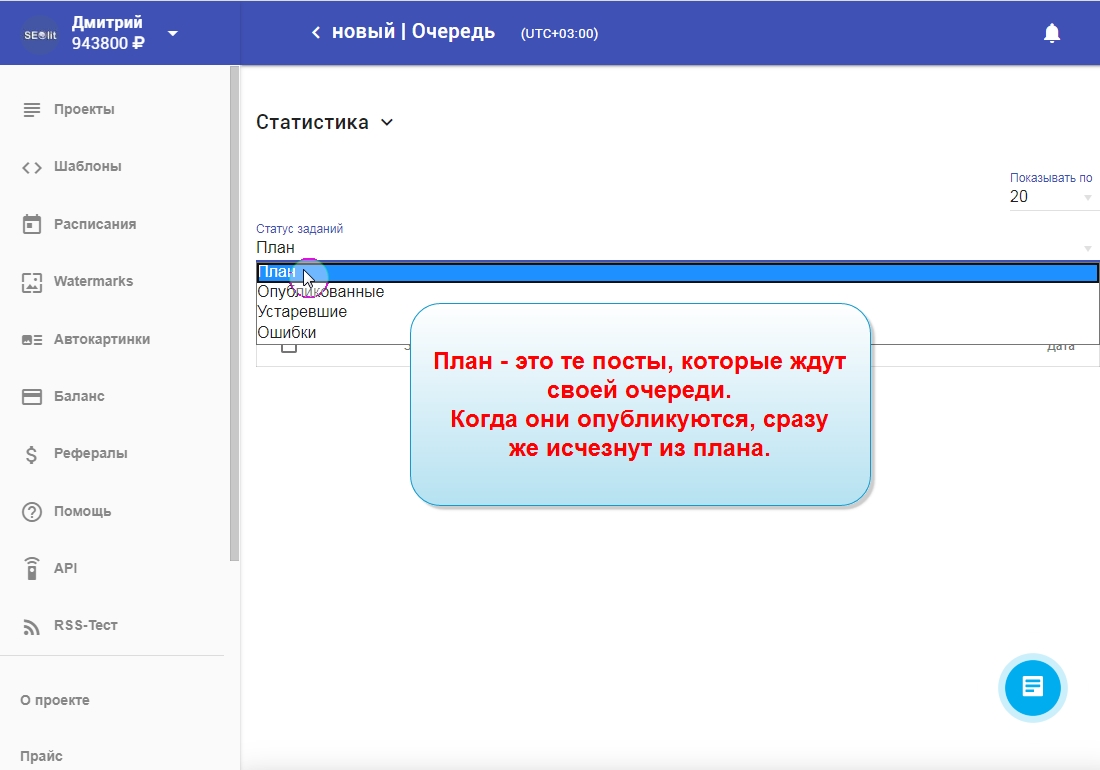The height and width of the screenshot is (770, 1100).
Task: Tick the select-all checkbox in table header
Action: click(x=289, y=346)
